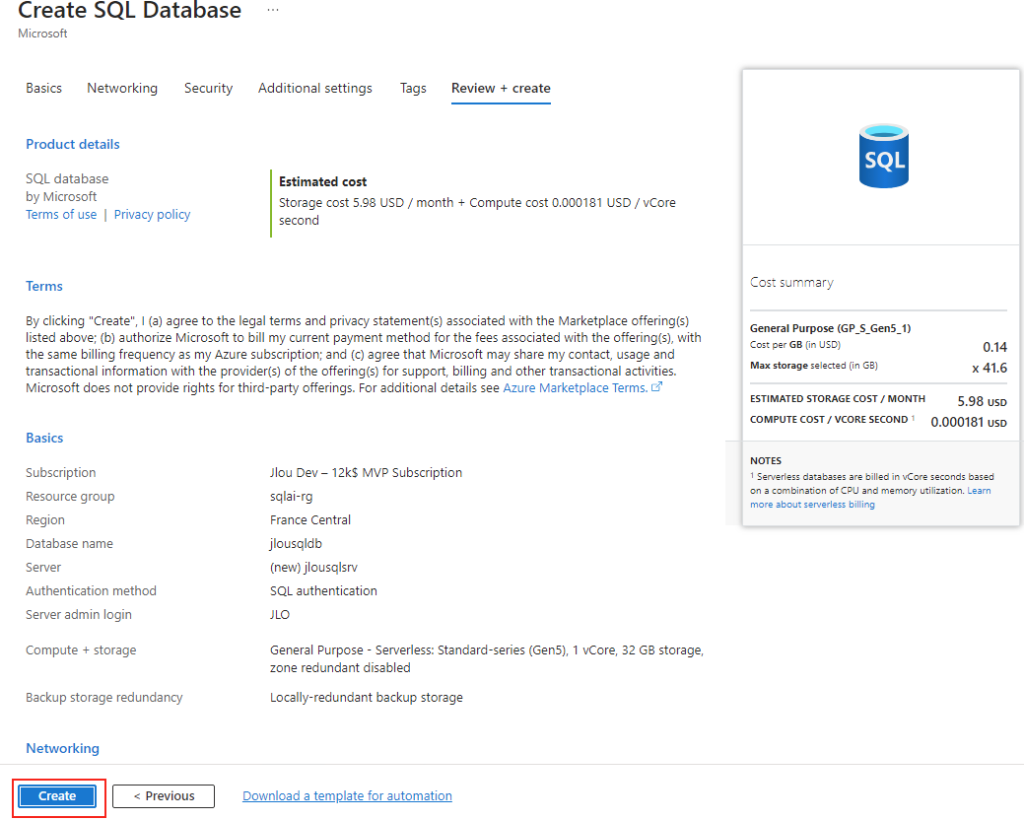Click the Authentication method label

pyautogui.click(x=91, y=591)
